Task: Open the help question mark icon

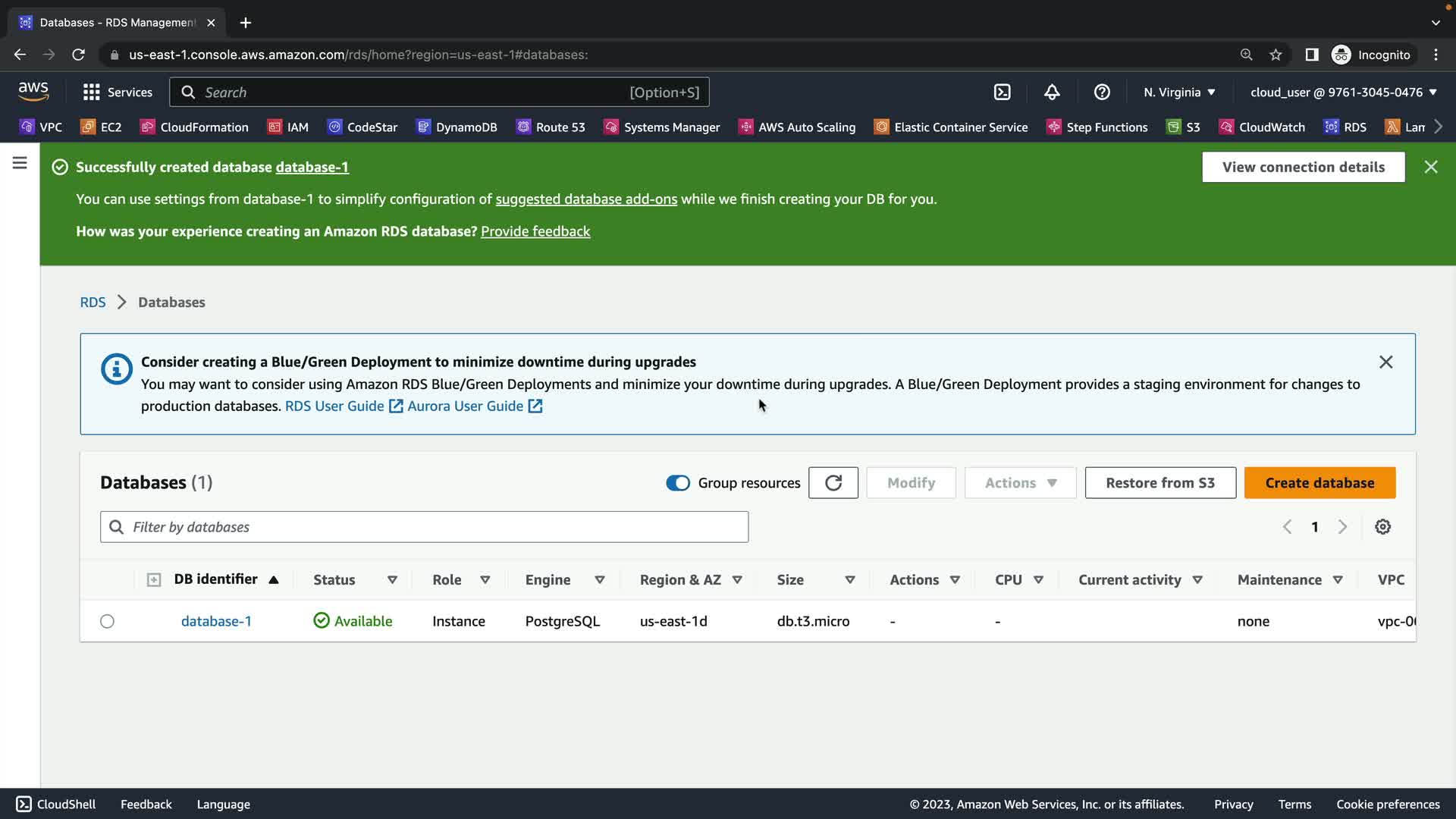Action: pyautogui.click(x=1102, y=92)
